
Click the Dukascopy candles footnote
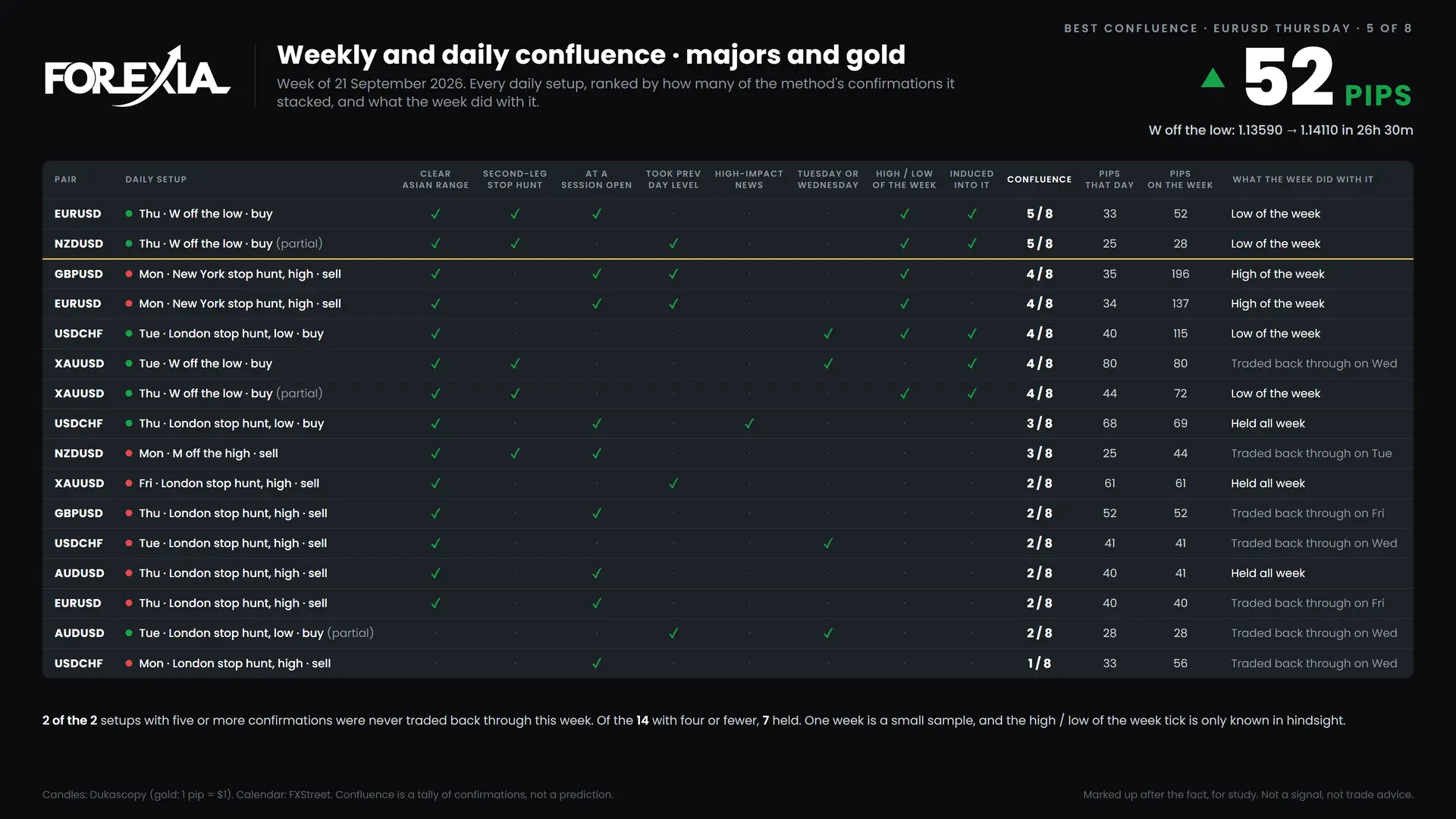(328, 795)
